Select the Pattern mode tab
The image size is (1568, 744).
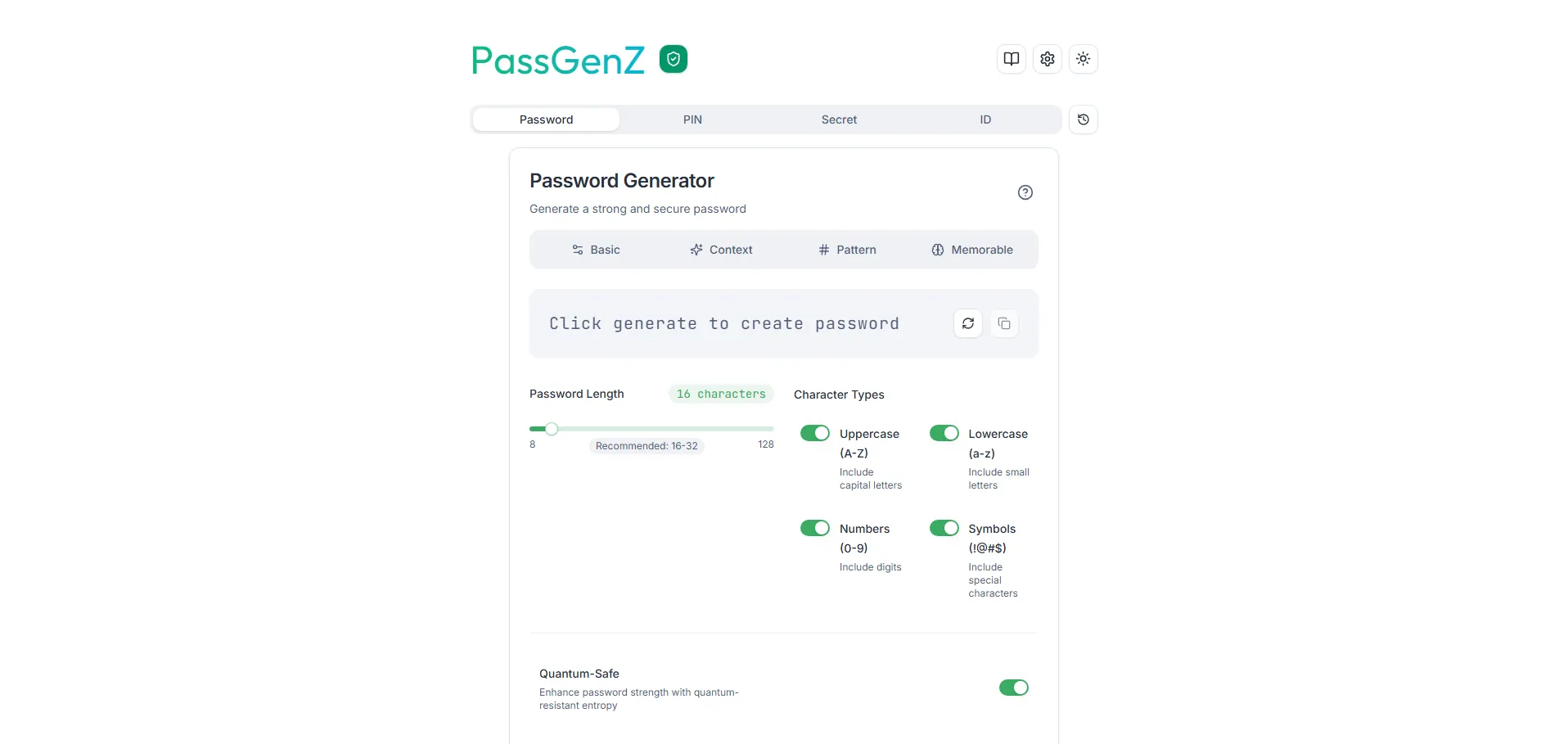(847, 250)
